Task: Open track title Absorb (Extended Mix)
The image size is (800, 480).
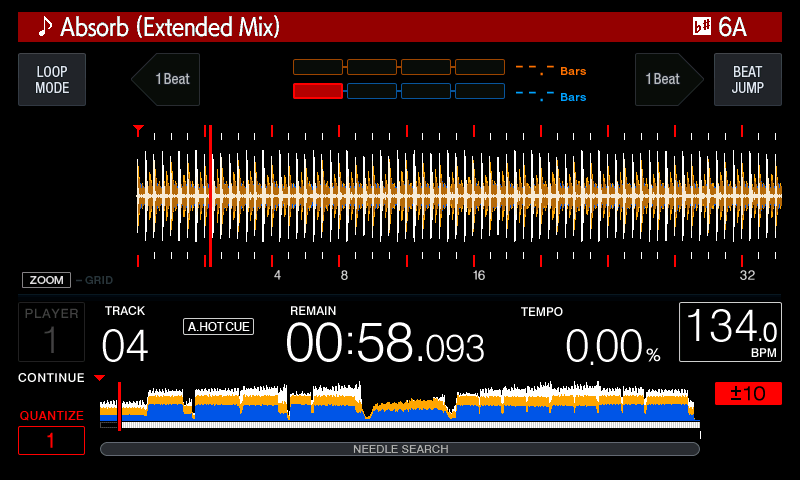Action: [170, 27]
